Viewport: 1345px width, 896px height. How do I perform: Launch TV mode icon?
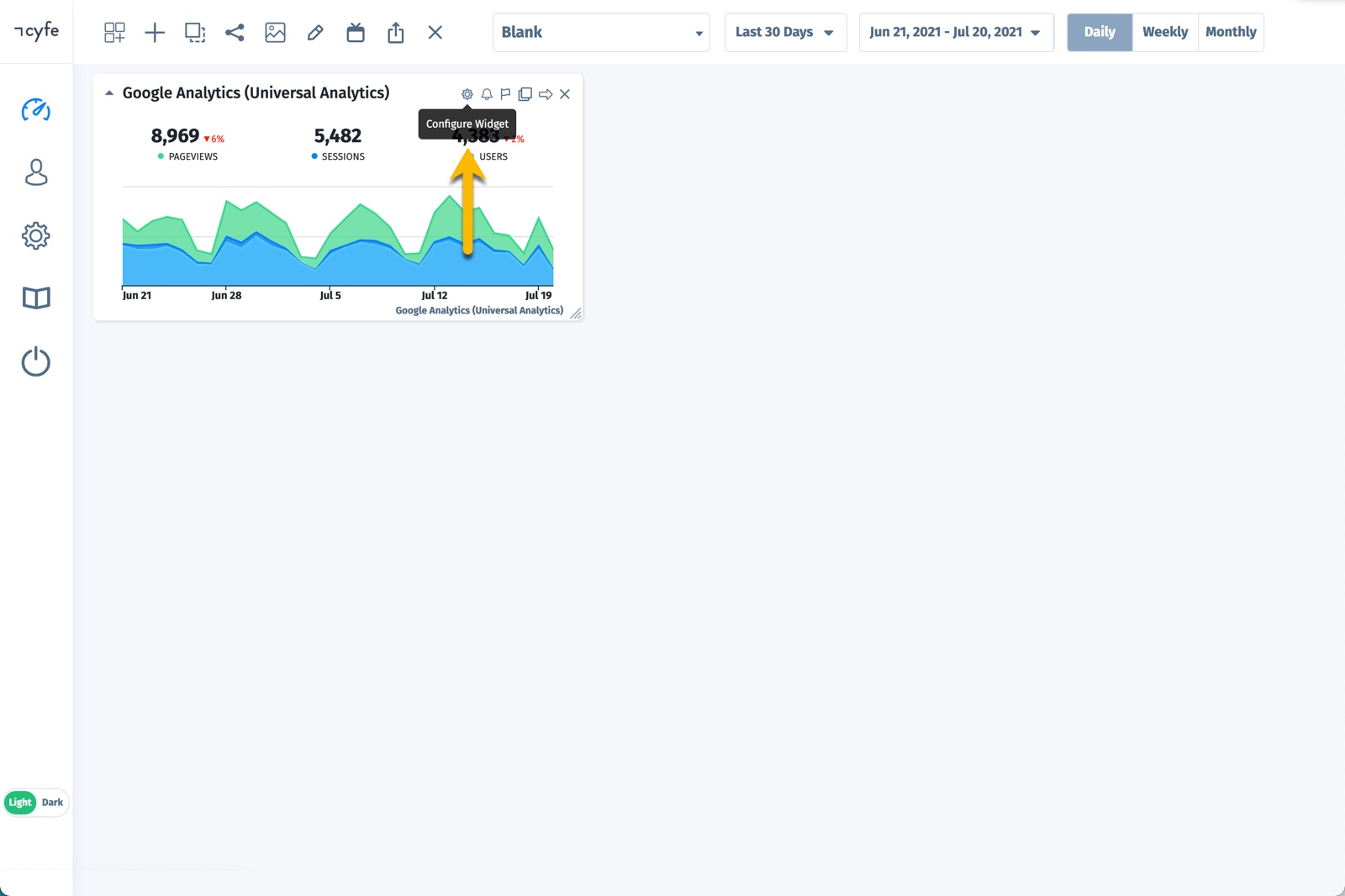356,33
